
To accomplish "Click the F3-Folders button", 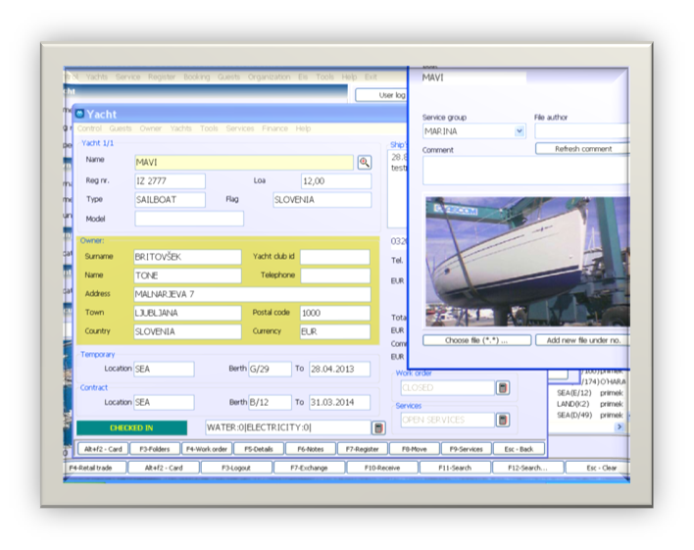I will tap(155, 449).
